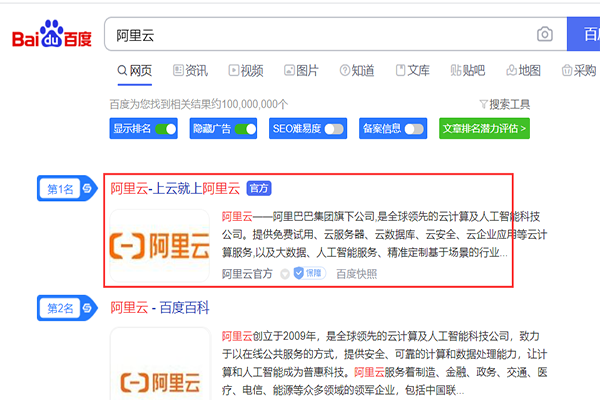Click the 官方 badge
The height and width of the screenshot is (400, 600).
coord(259,188)
